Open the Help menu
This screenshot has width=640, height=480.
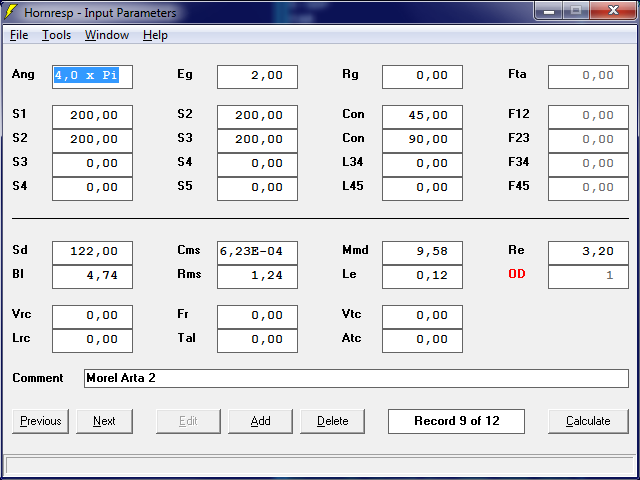coord(155,35)
